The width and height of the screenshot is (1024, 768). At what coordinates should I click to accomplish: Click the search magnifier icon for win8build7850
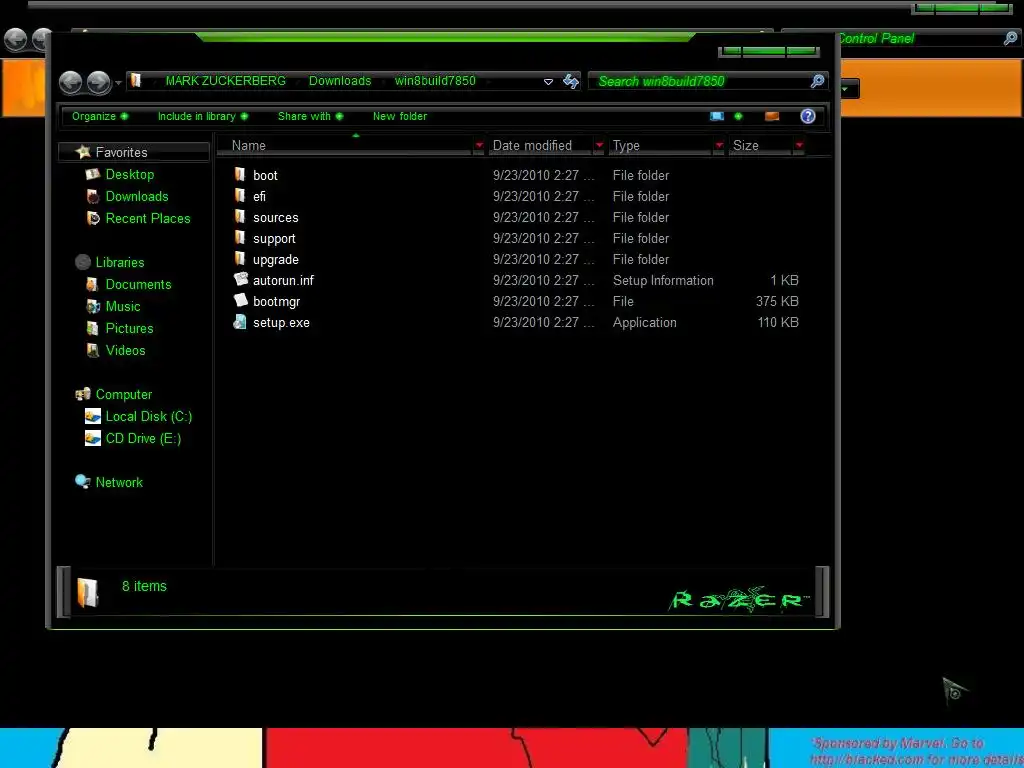pos(817,81)
